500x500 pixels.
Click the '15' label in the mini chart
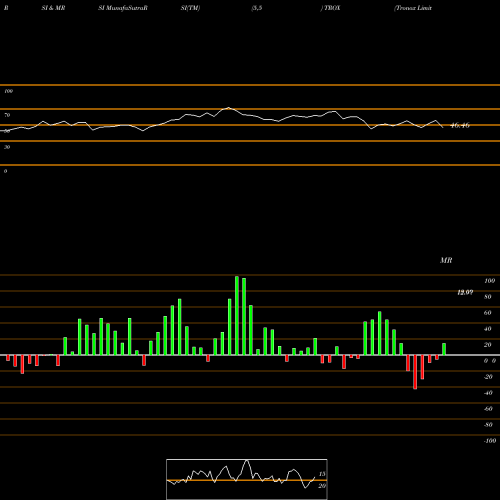click(322, 474)
